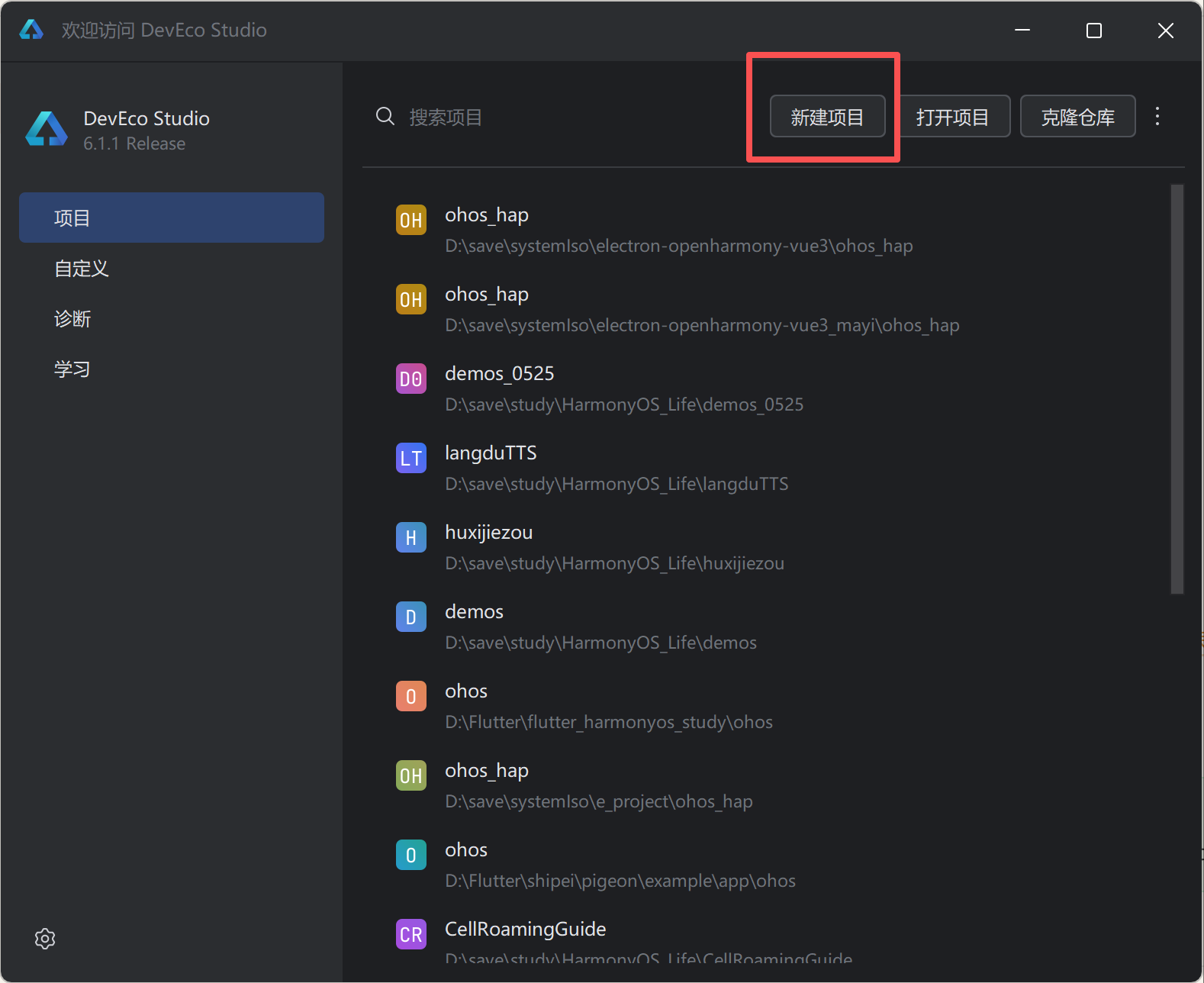Open ohos_hap project under electron-openharmony-vue3

coord(487,215)
